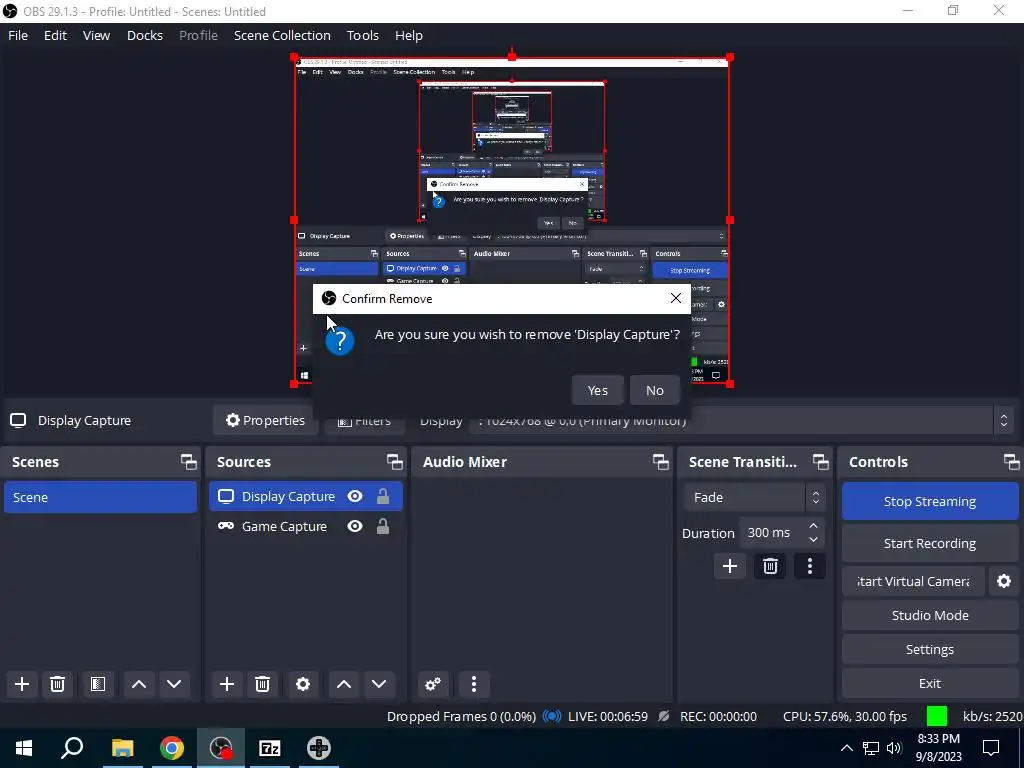Open 7-Zip from taskbar
The height and width of the screenshot is (768, 1024).
[x=270, y=748]
